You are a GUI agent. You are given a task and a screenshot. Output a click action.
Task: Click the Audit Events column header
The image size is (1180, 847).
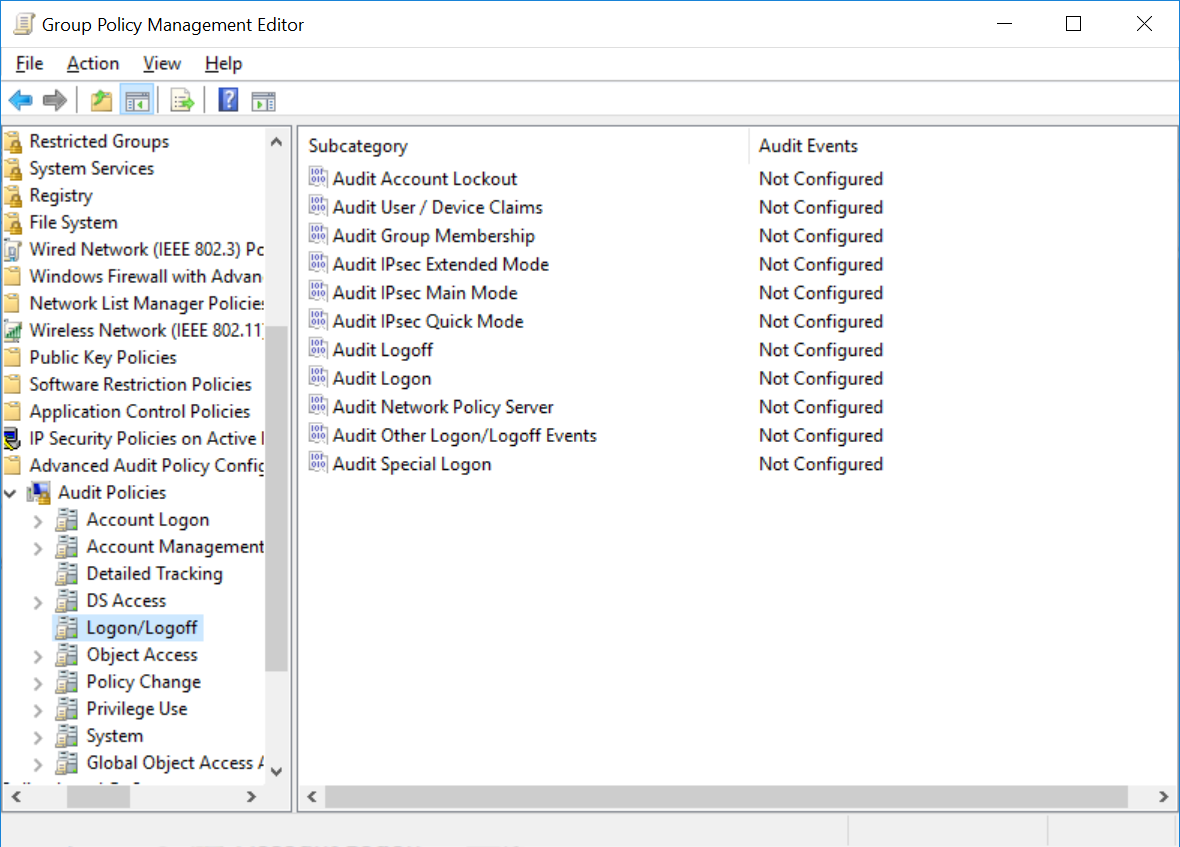[x=808, y=145]
